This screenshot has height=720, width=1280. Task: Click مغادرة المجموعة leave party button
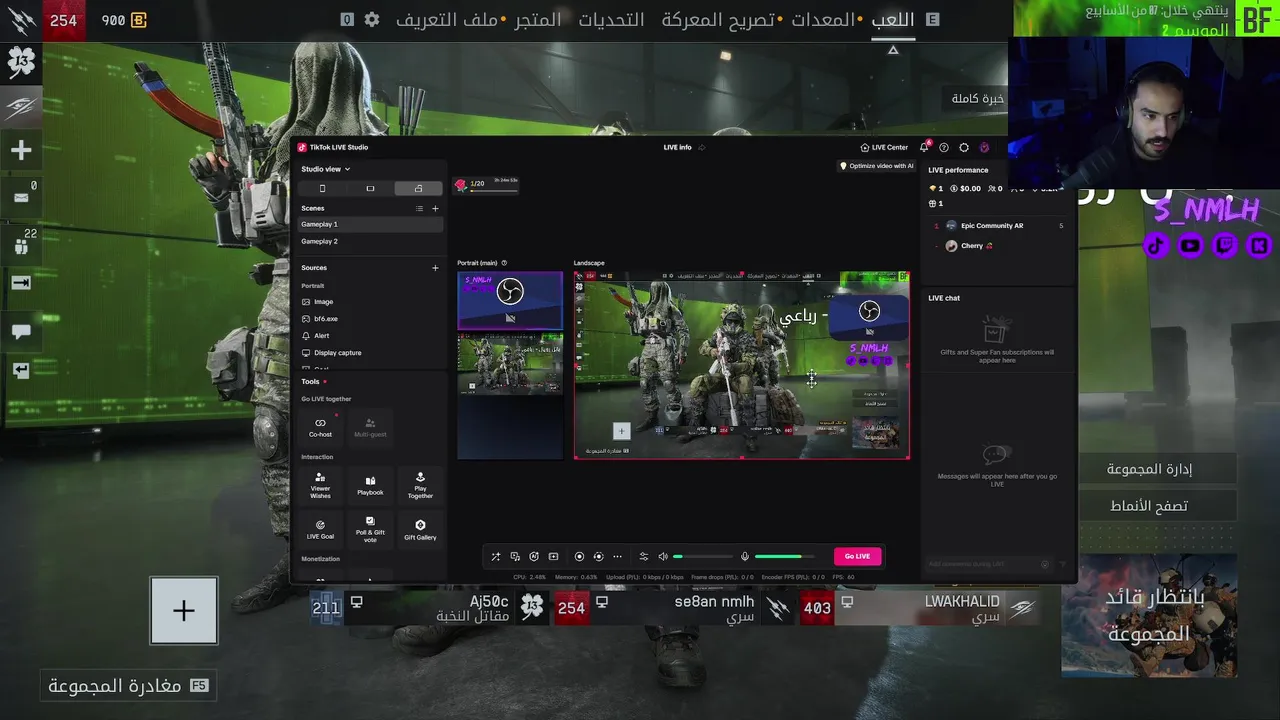(130, 685)
